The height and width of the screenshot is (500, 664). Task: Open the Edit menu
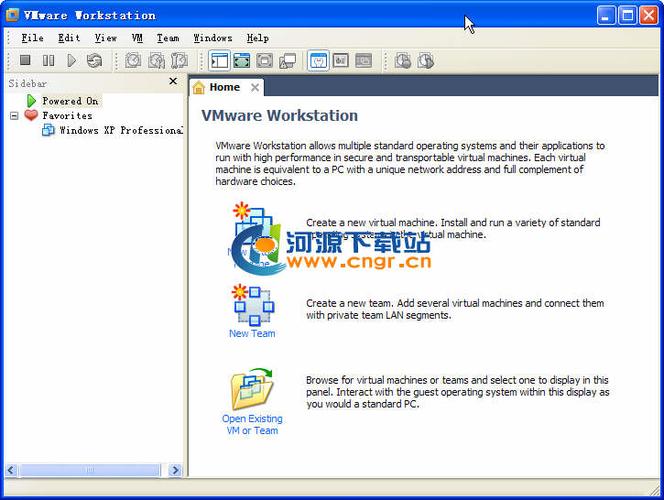point(69,38)
